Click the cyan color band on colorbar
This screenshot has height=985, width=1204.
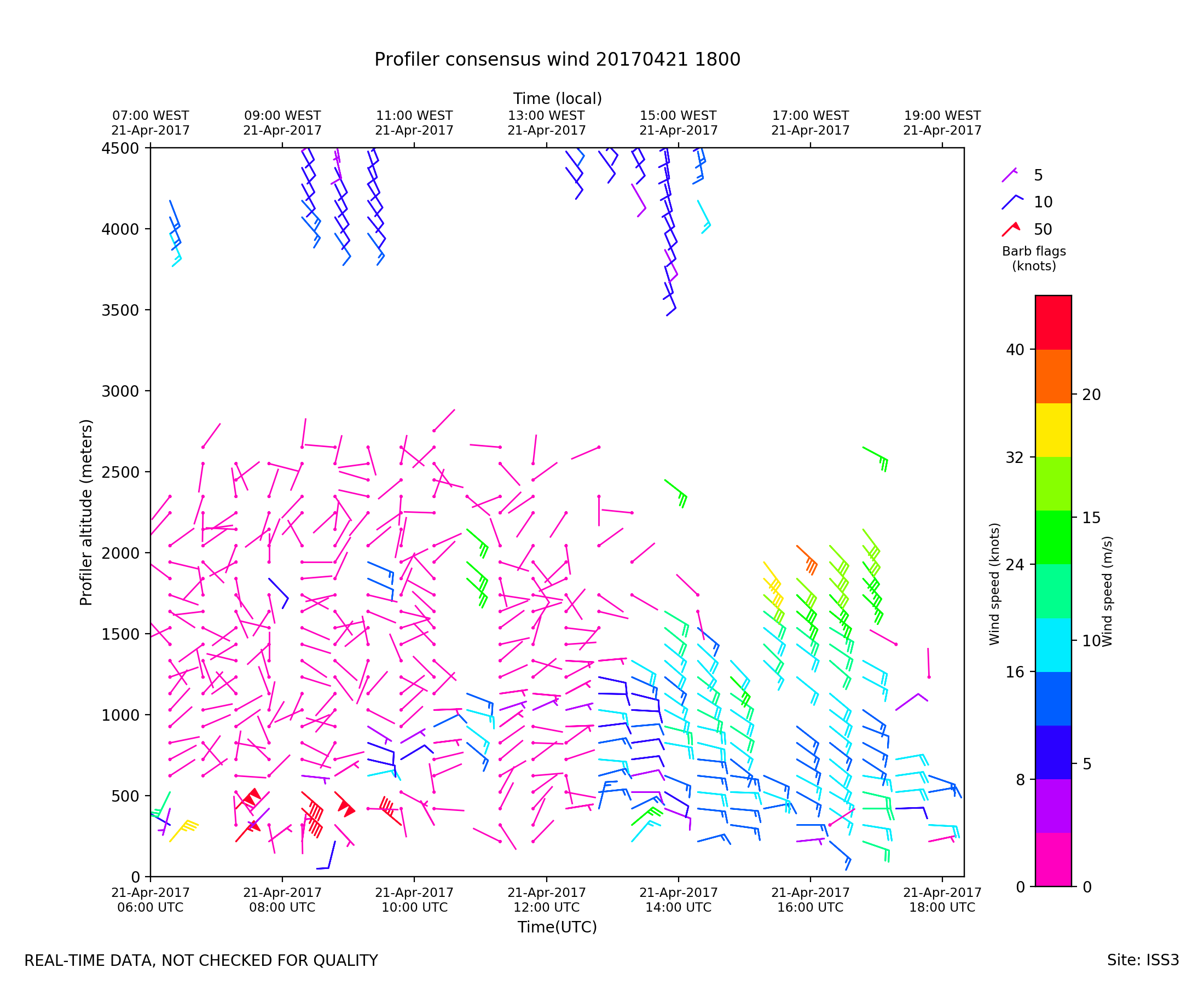point(1053,645)
